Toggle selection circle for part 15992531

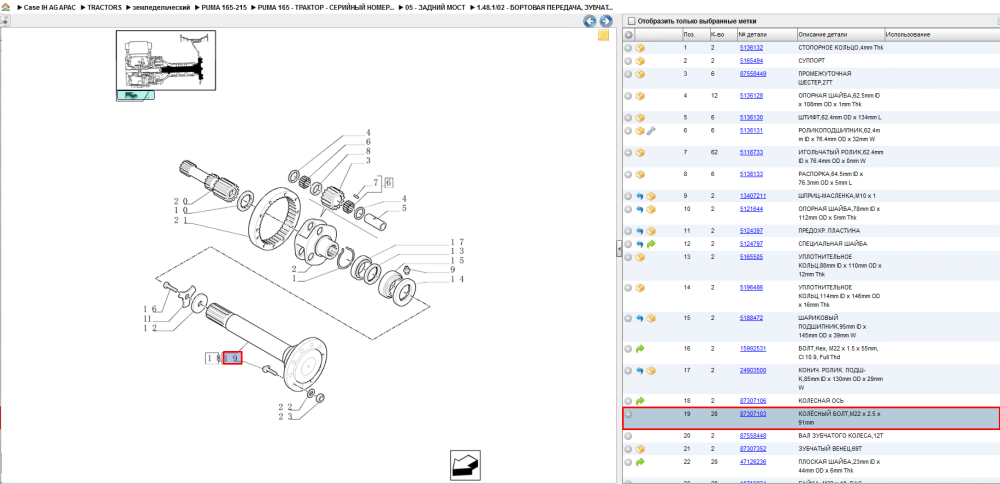coord(628,348)
